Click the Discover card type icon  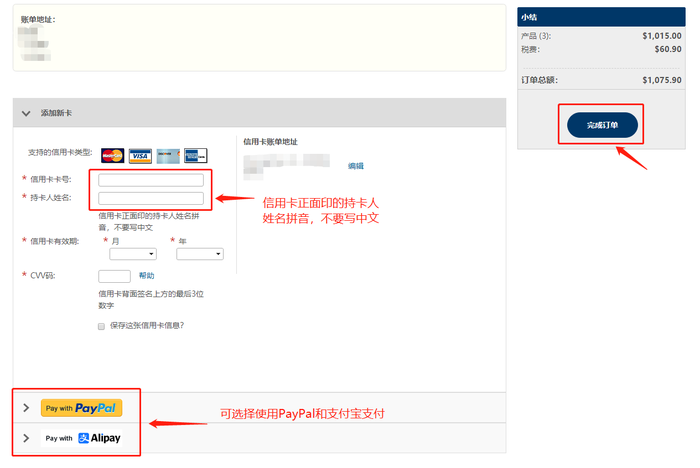coord(168,155)
